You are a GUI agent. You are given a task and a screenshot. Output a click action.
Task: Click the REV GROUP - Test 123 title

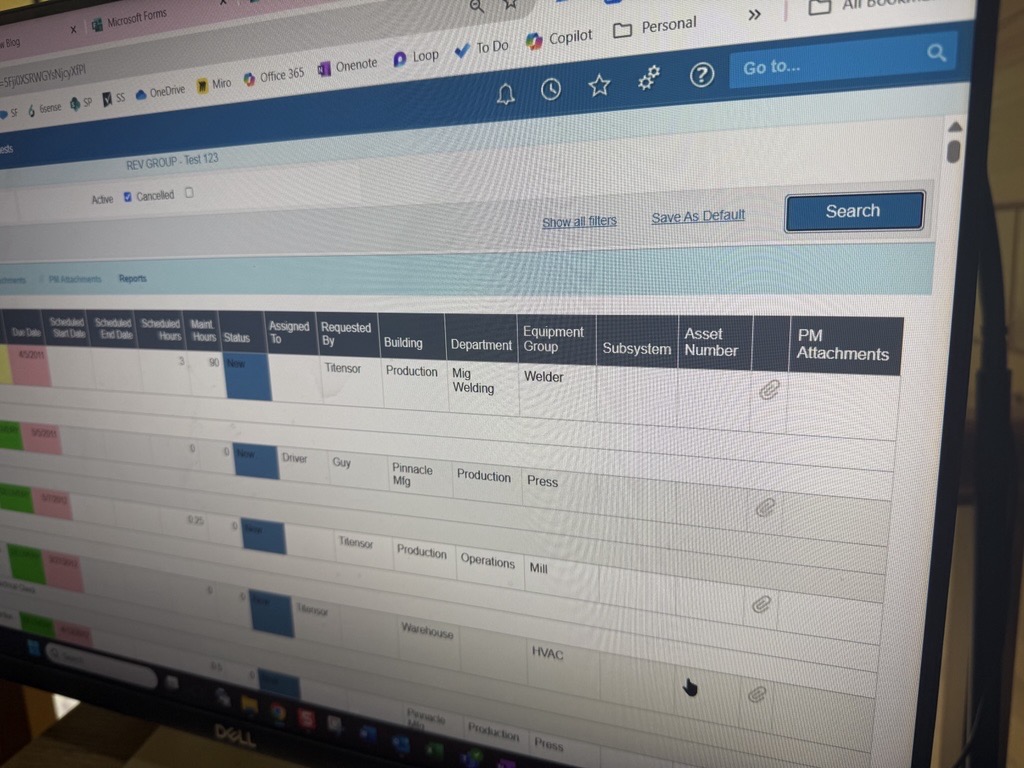[172, 161]
